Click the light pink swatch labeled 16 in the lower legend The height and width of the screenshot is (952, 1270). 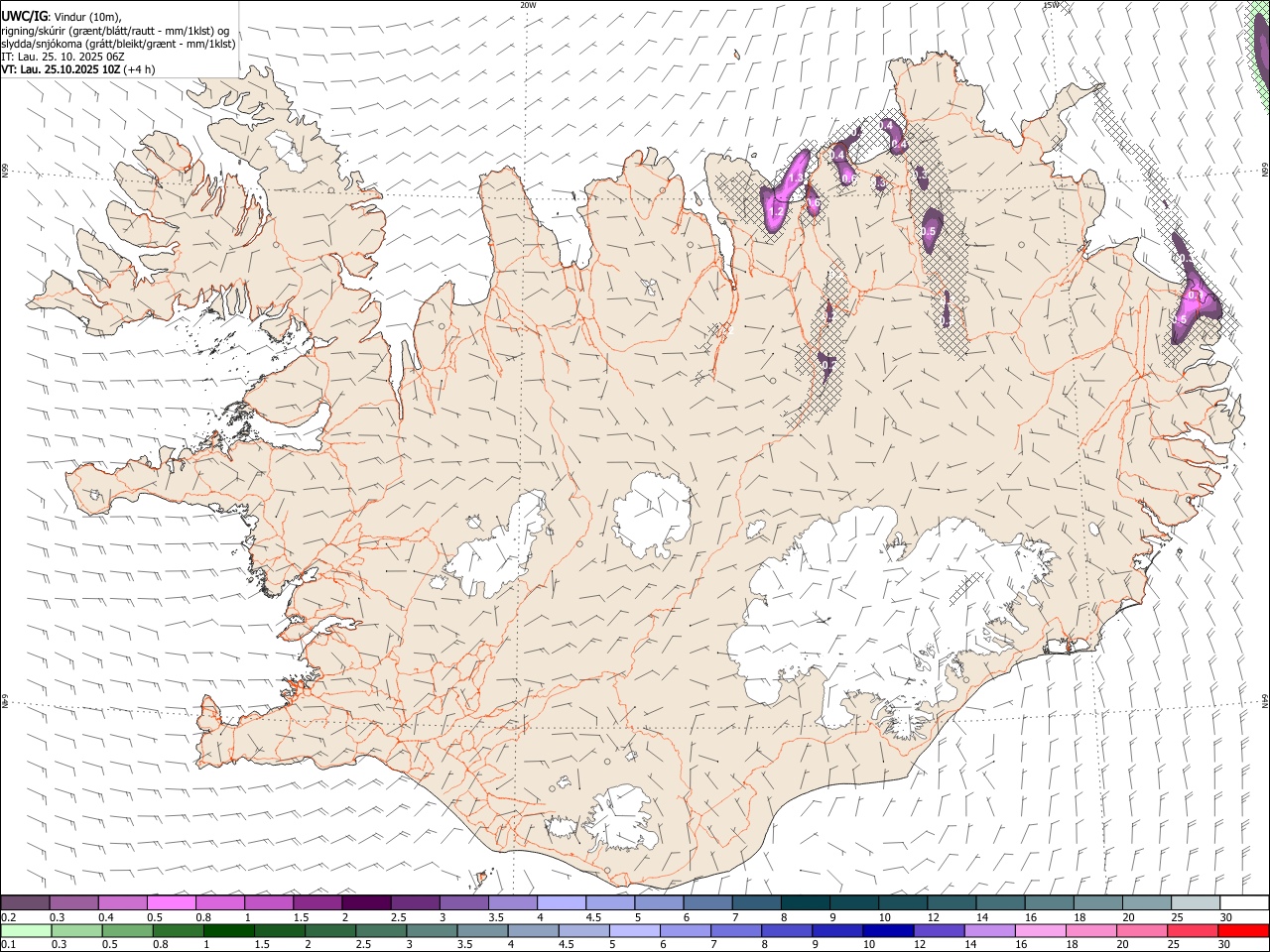coord(1041,930)
